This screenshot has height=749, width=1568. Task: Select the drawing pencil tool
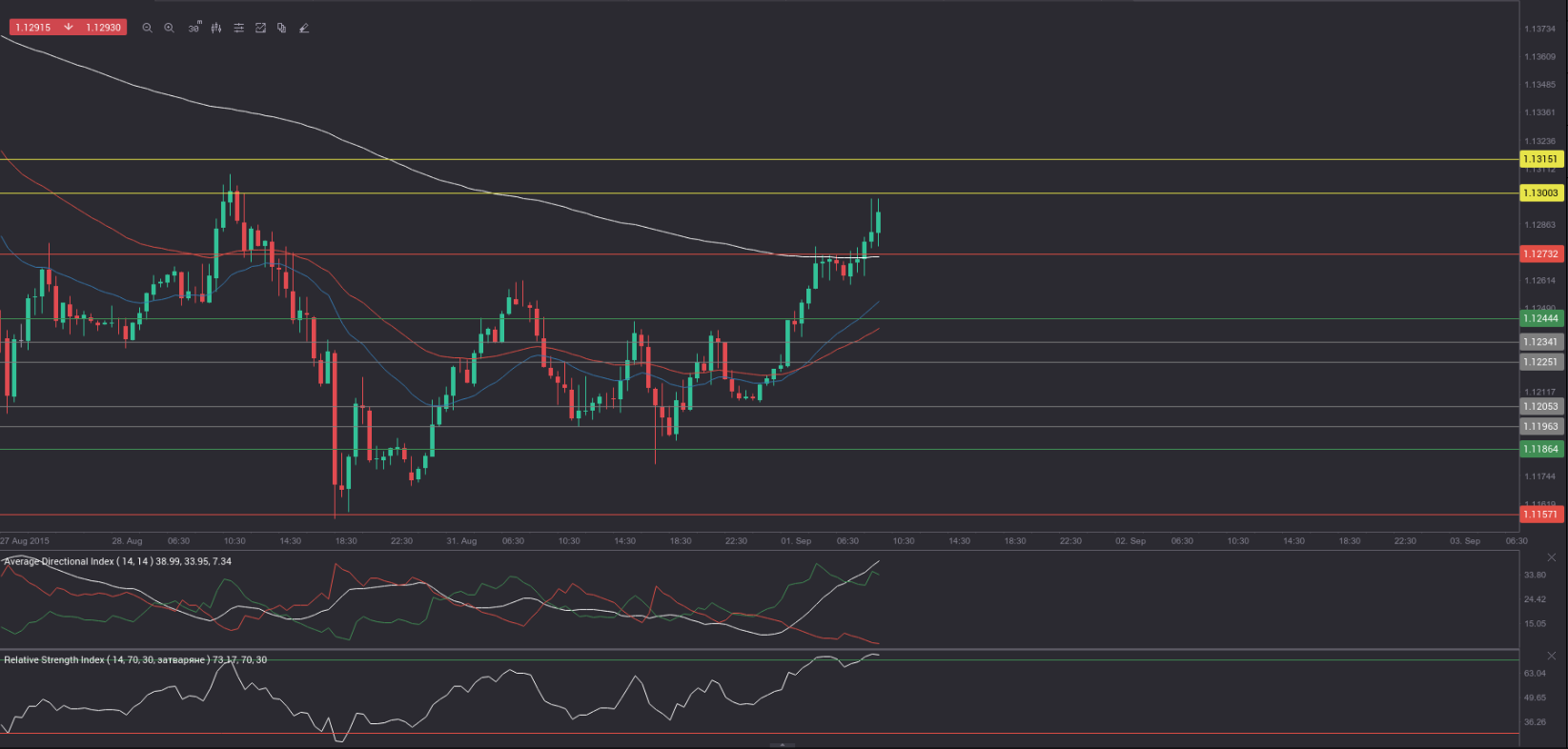click(304, 28)
